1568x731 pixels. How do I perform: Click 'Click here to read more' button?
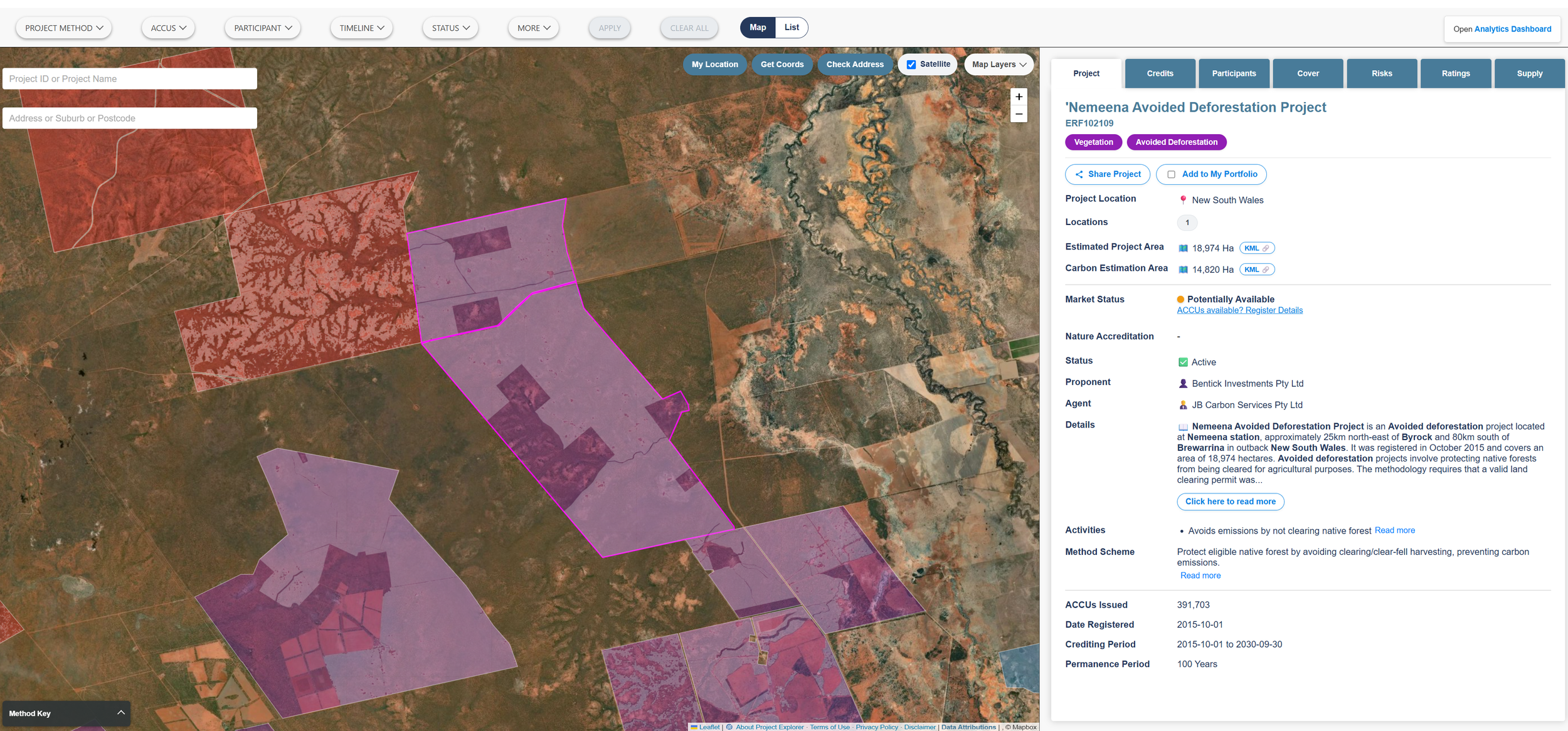pos(1230,502)
